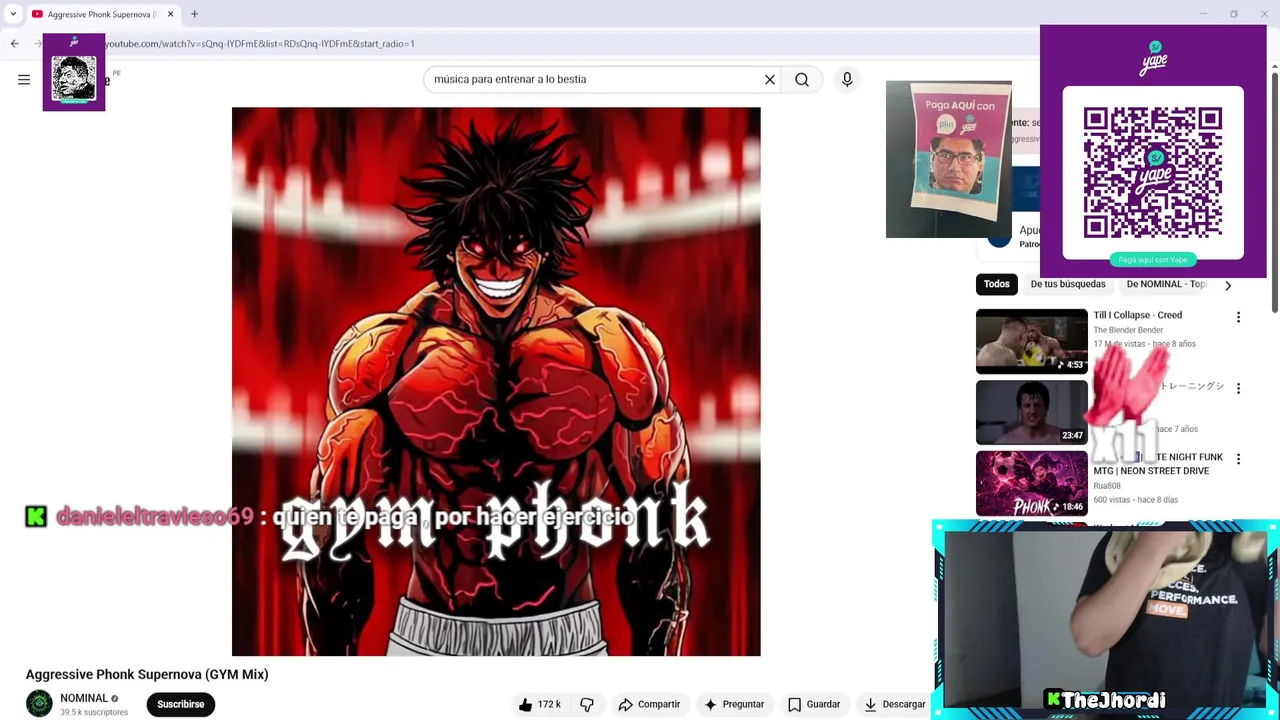Image resolution: width=1280 pixels, height=720 pixels.
Task: Click the video title Aggressive Phonk Supernova
Action: [147, 674]
